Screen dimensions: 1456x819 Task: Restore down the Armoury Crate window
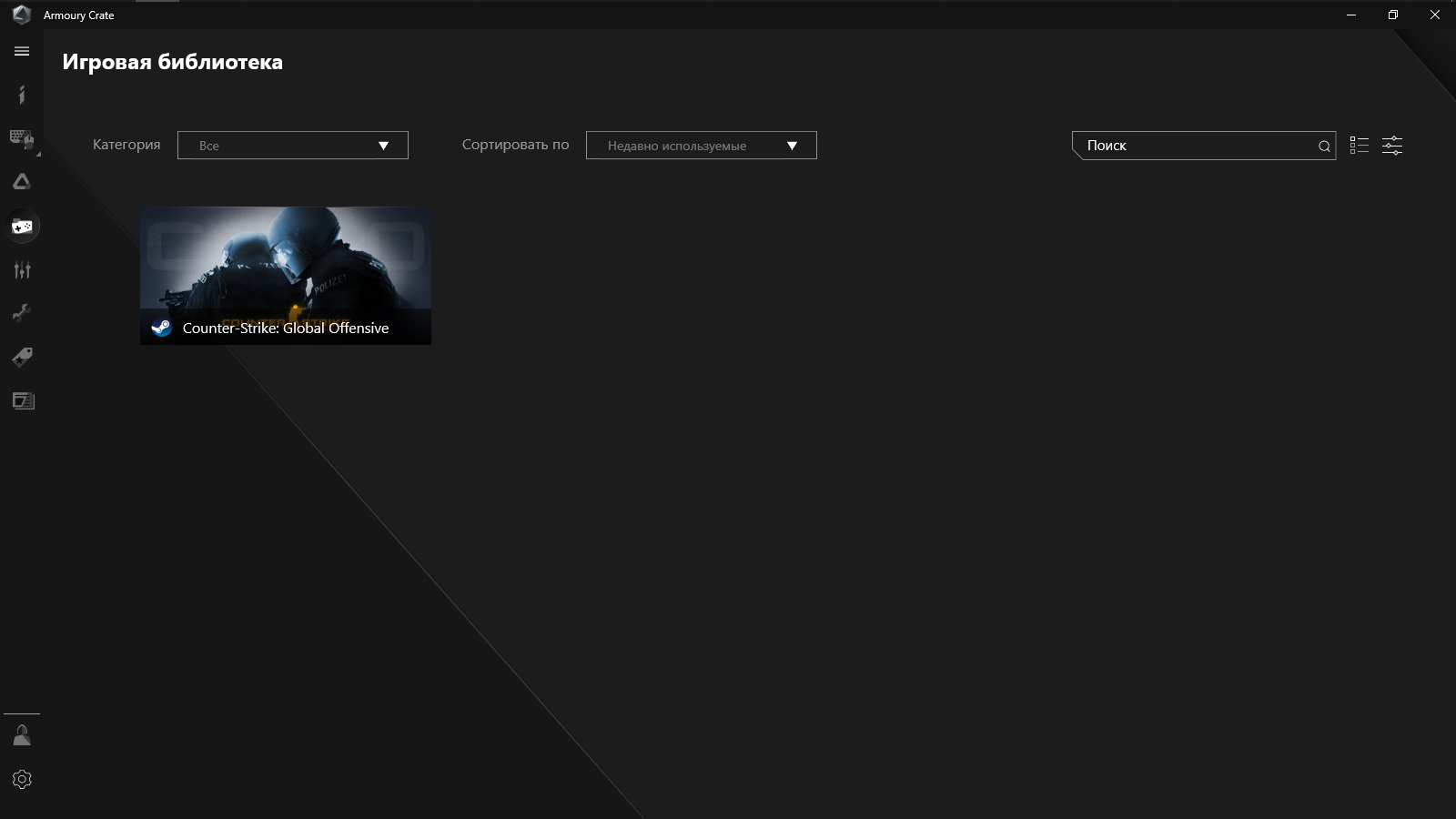point(1393,15)
